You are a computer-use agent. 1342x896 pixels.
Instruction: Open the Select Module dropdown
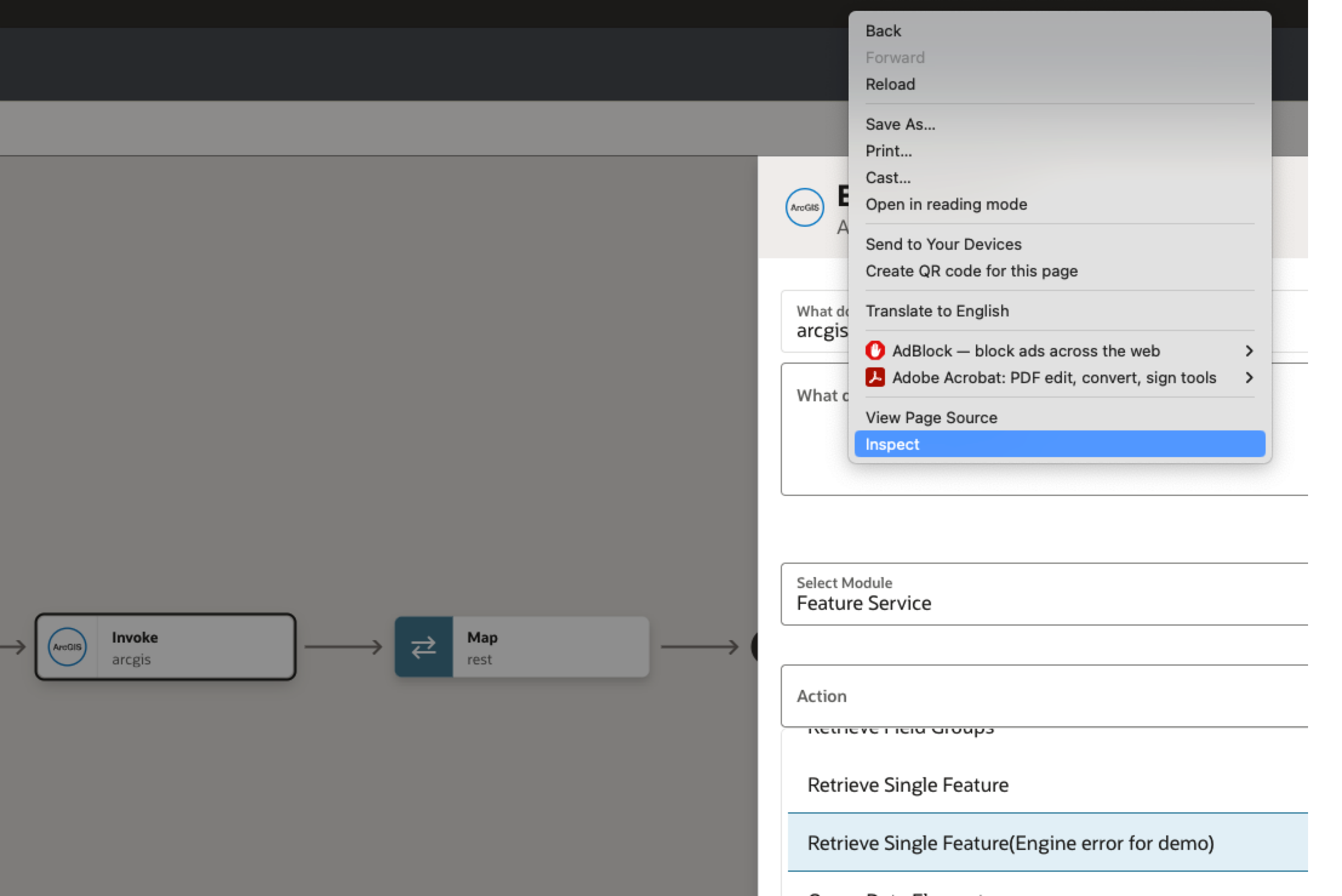(x=1044, y=594)
